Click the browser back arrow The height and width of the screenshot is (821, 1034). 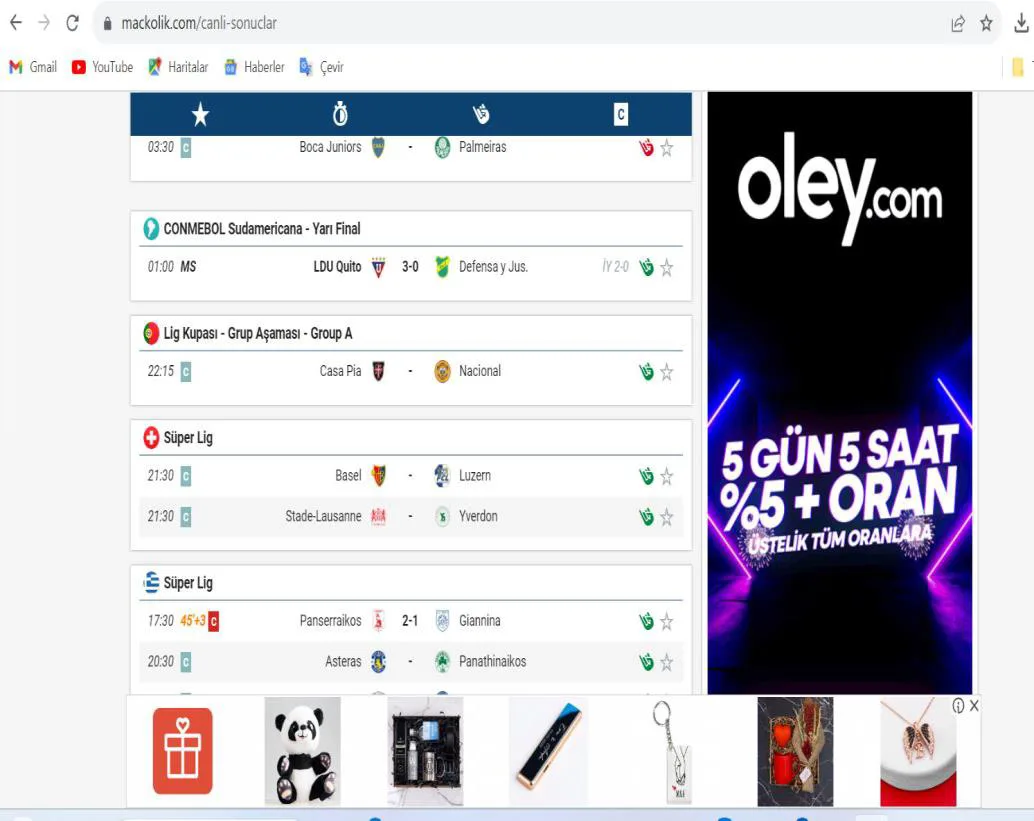click(x=16, y=23)
